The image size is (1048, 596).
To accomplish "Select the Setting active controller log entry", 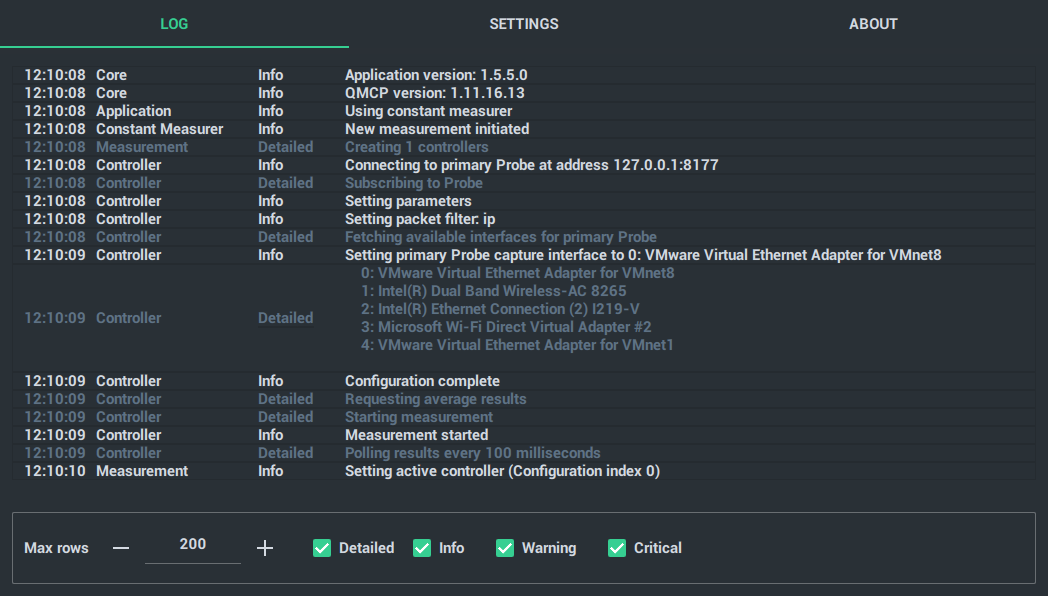I will 524,471.
